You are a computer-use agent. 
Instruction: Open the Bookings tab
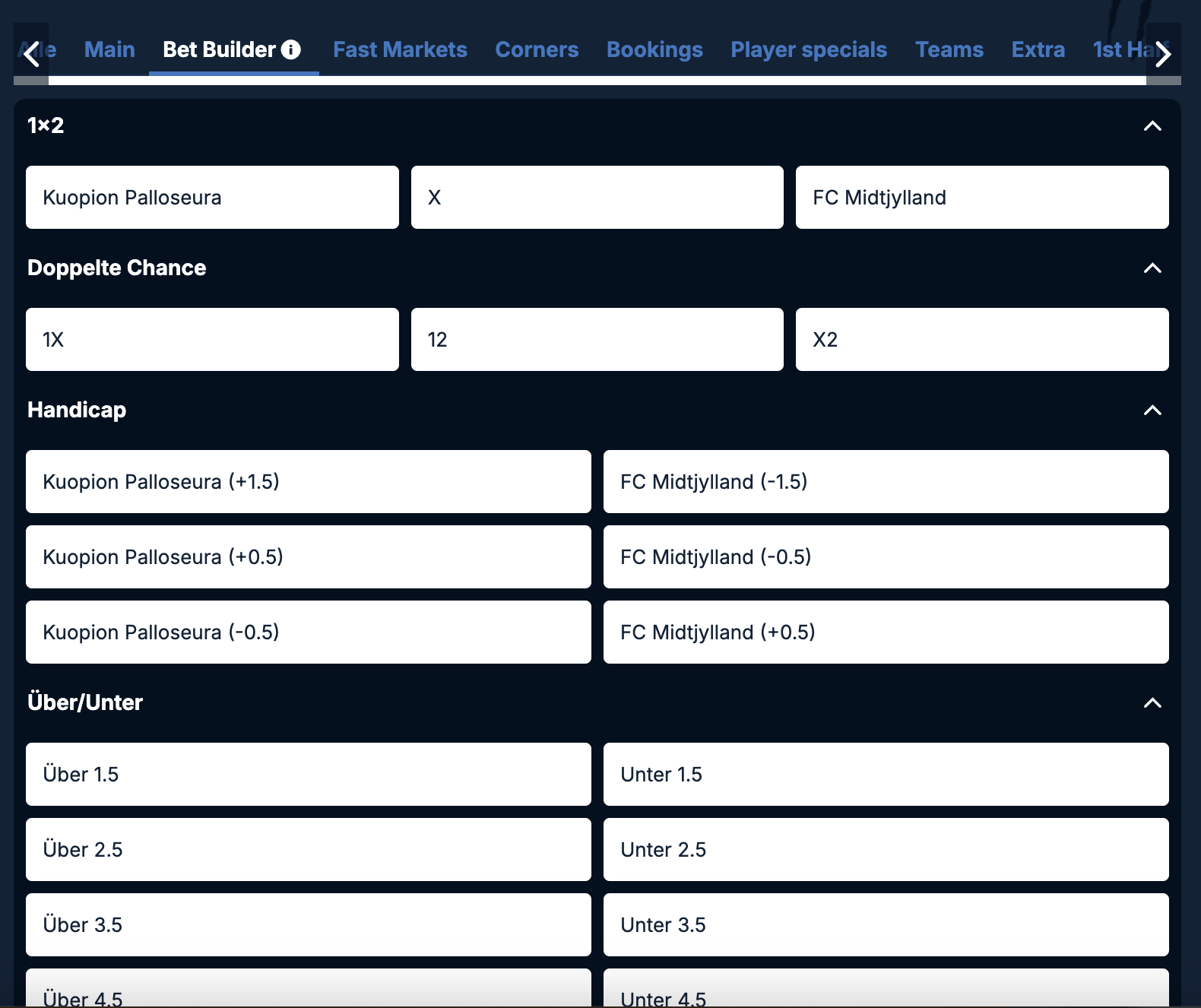pos(654,49)
